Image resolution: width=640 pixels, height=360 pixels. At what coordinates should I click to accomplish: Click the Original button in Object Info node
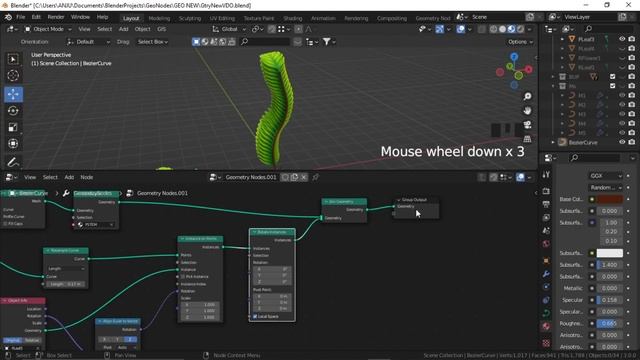[12, 340]
